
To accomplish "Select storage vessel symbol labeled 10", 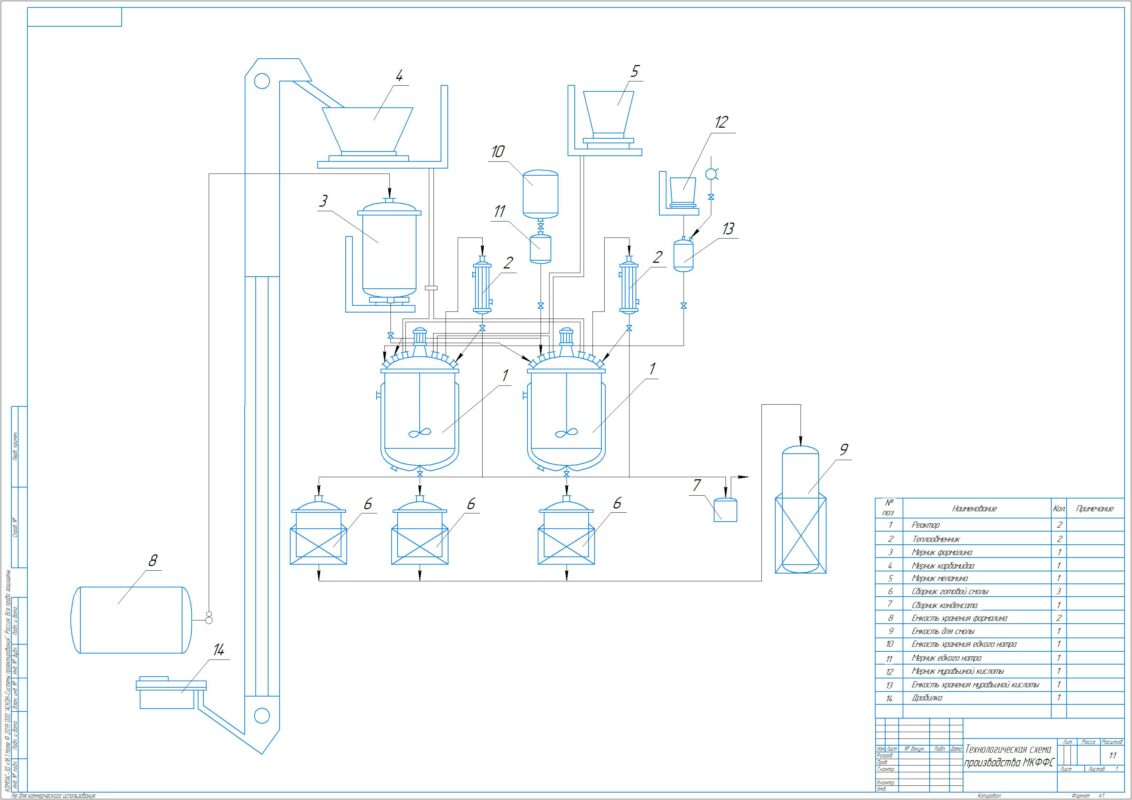I will pyautogui.click(x=540, y=193).
